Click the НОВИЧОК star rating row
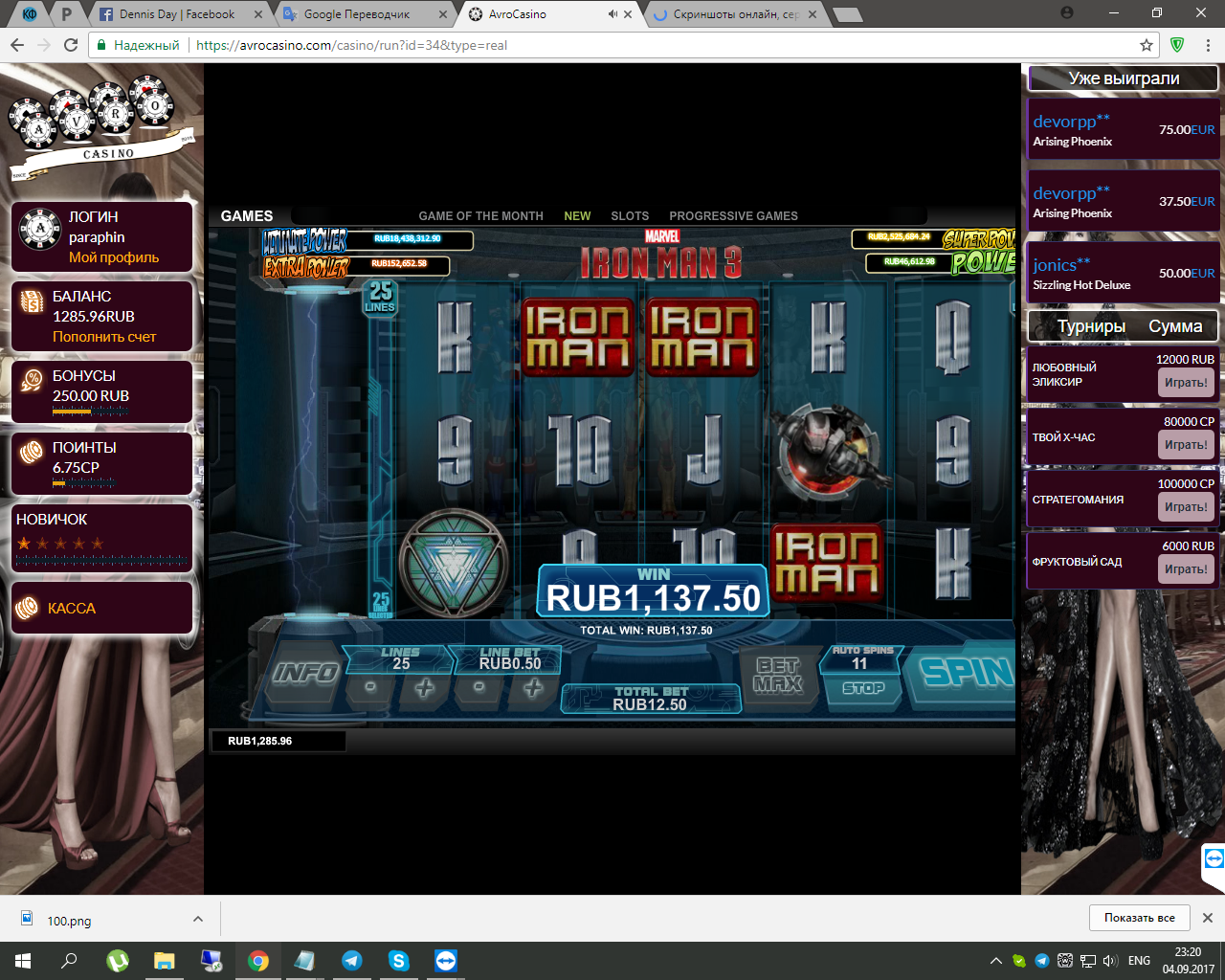 pyautogui.click(x=60, y=544)
